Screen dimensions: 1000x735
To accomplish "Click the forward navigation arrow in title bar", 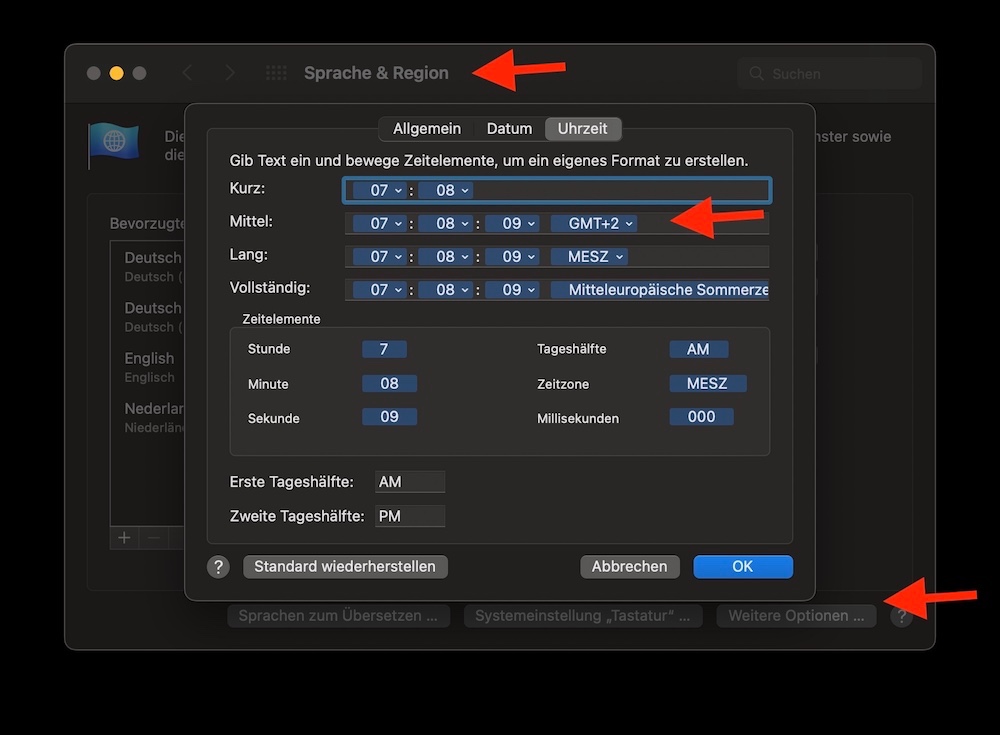I will point(230,73).
